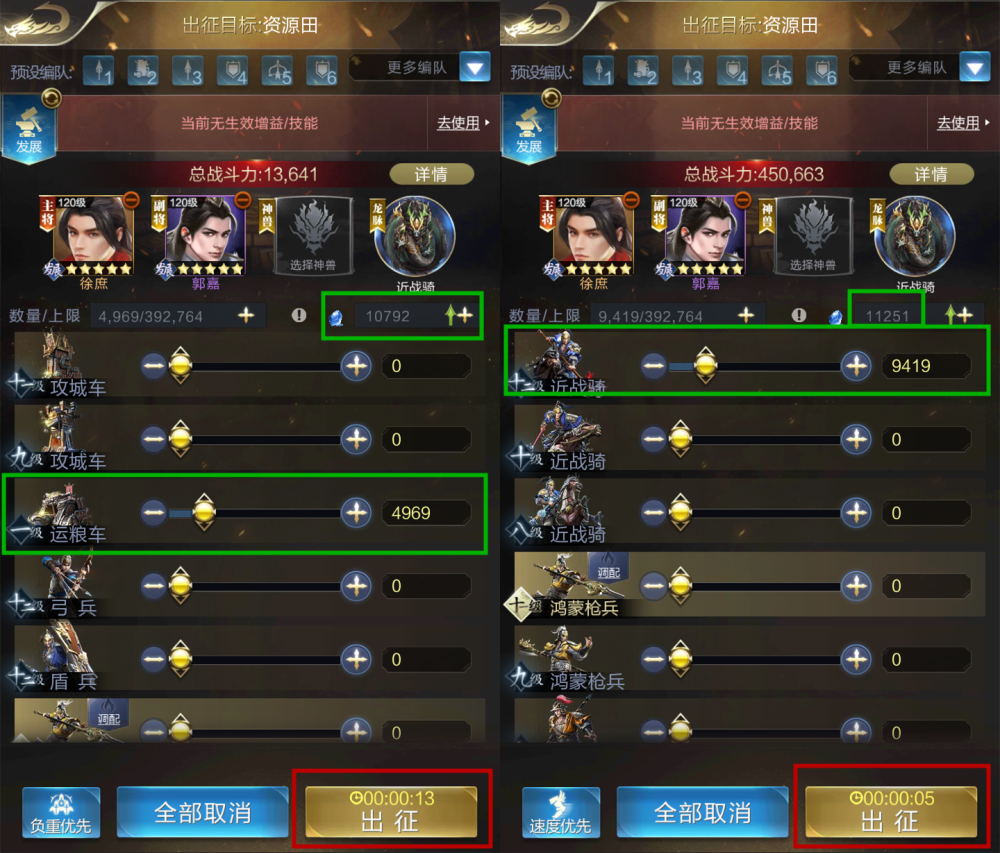The width and height of the screenshot is (1000, 853).
Task: Toggle the 速度优先 priority button
Action: point(561,812)
